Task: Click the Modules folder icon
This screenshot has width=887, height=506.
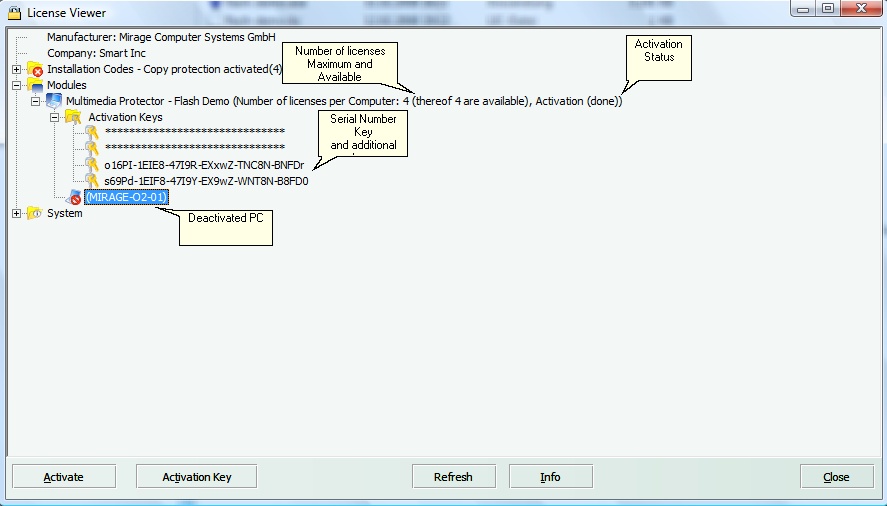Action: (35, 86)
